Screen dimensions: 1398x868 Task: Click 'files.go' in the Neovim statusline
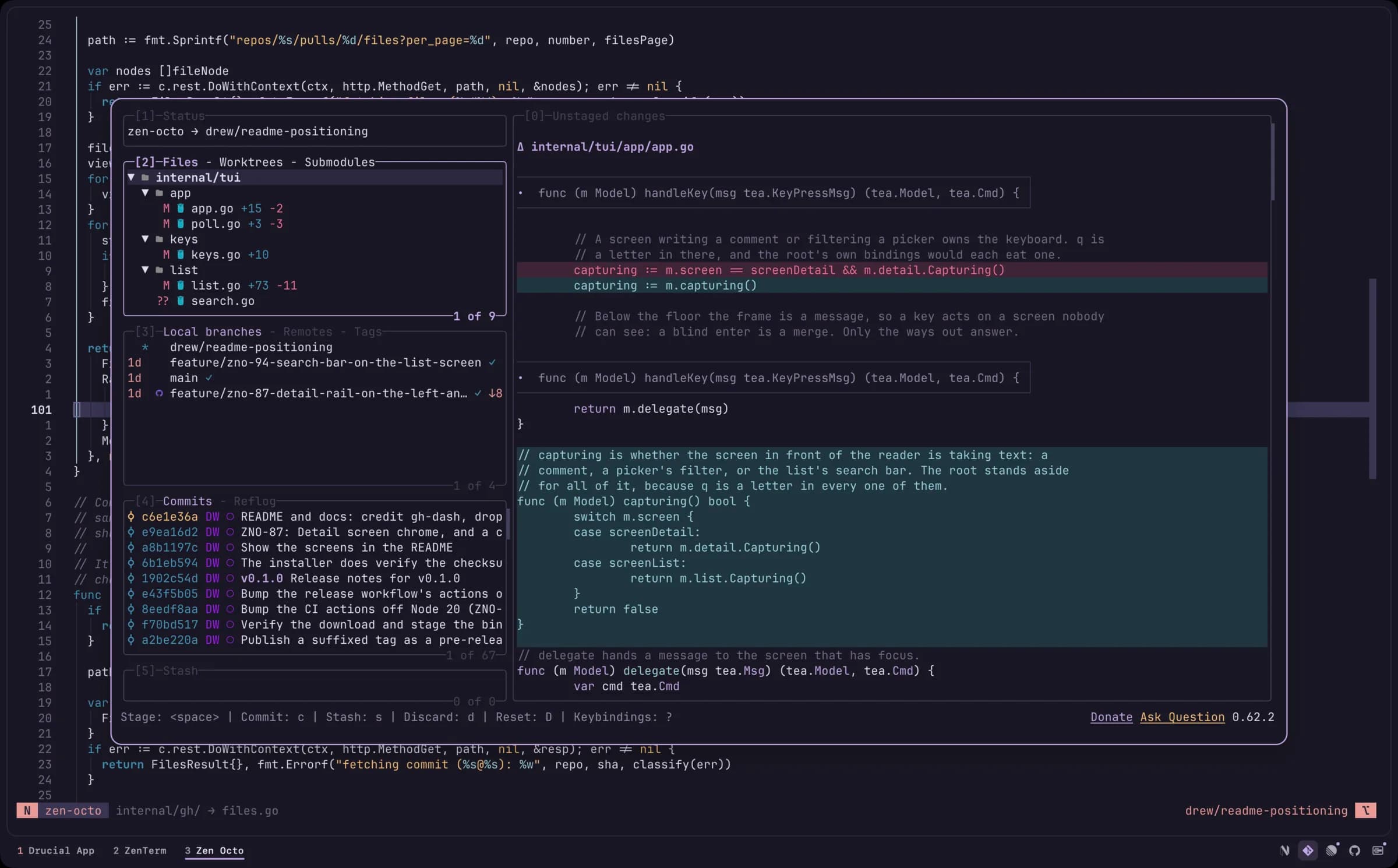(250, 810)
